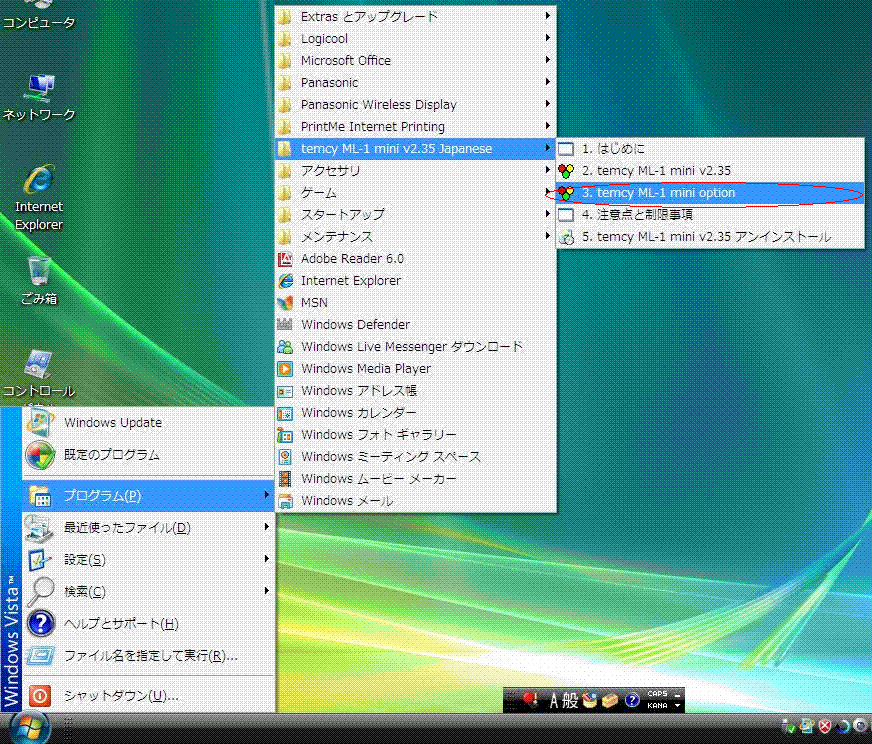This screenshot has height=744, width=872.
Task: Expand the Logicool submenu arrow
Action: (548, 38)
